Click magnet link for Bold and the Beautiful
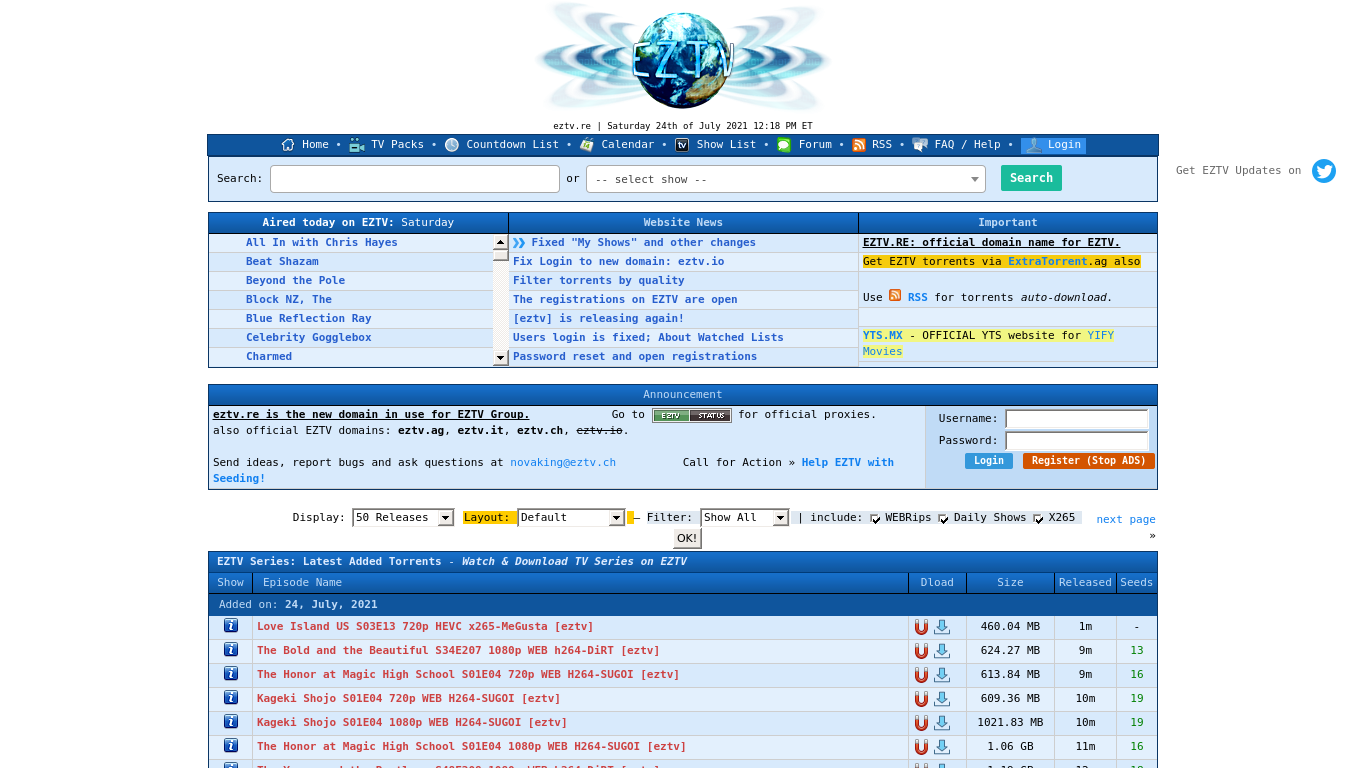This screenshot has height=768, width=1366. click(921, 651)
